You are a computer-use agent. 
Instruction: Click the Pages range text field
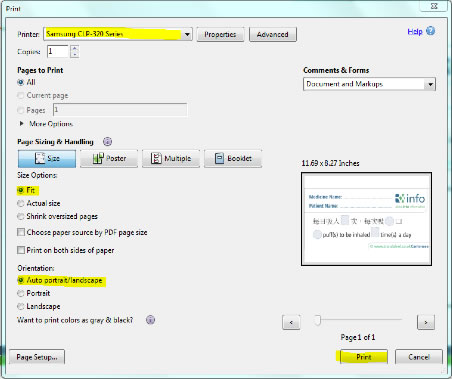tap(120, 110)
